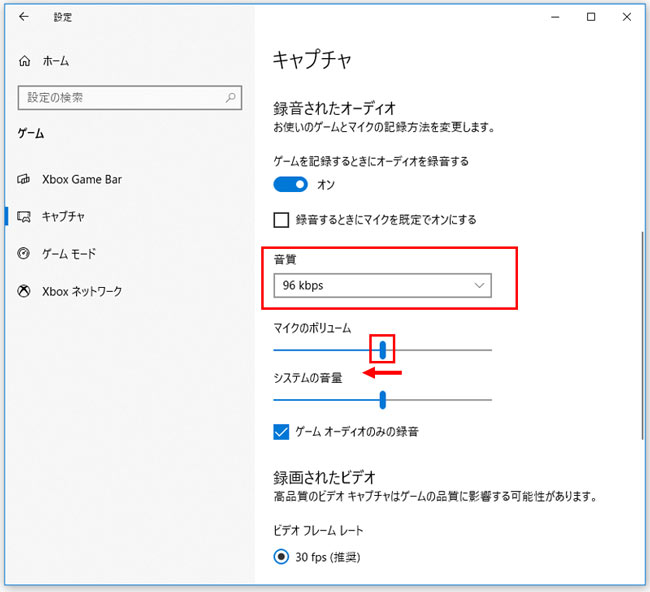Uncheck ゲーム オーディオのみの録音 checkbox

pos(281,432)
